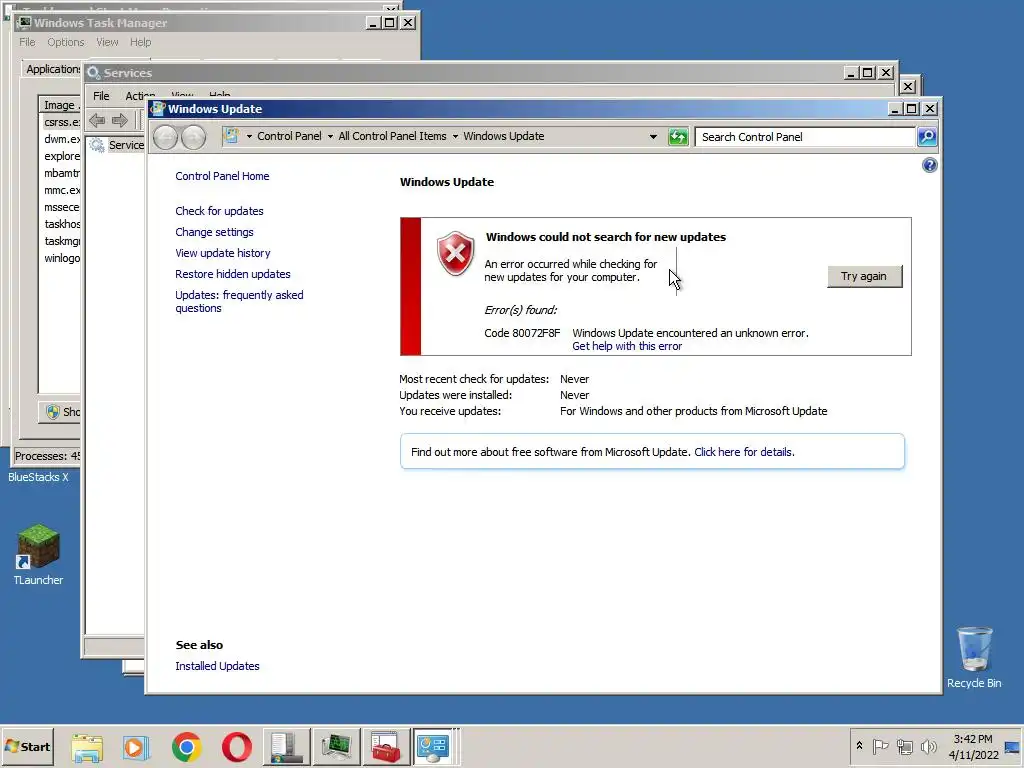Open Check for updates link
This screenshot has width=1024, height=768.
pos(219,211)
